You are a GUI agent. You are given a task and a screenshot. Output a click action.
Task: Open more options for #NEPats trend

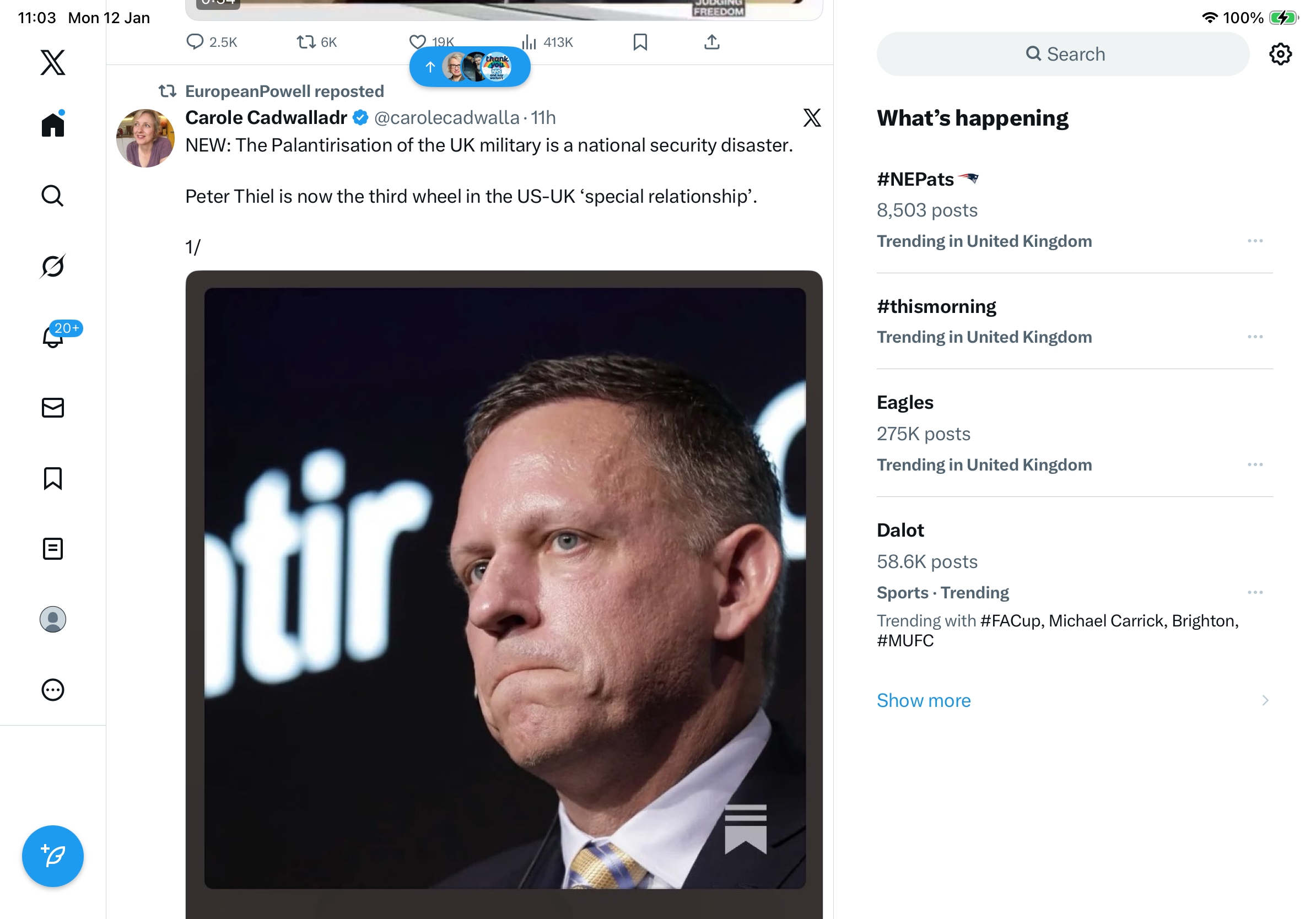pos(1255,241)
